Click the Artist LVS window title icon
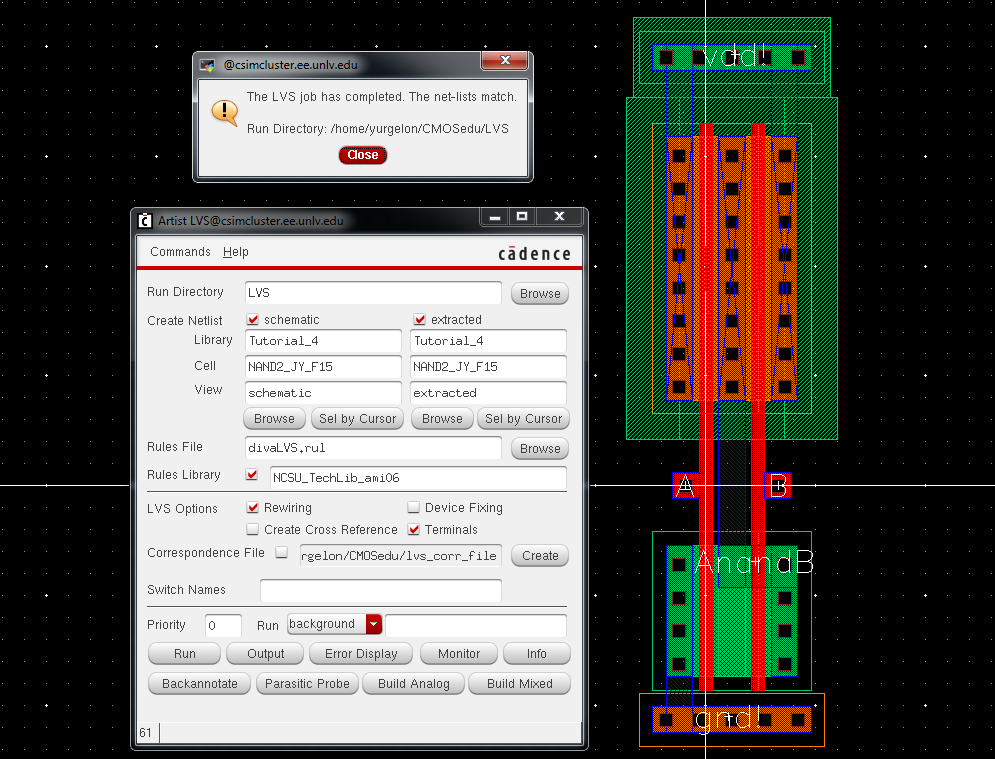The height and width of the screenshot is (759, 995). (x=145, y=221)
